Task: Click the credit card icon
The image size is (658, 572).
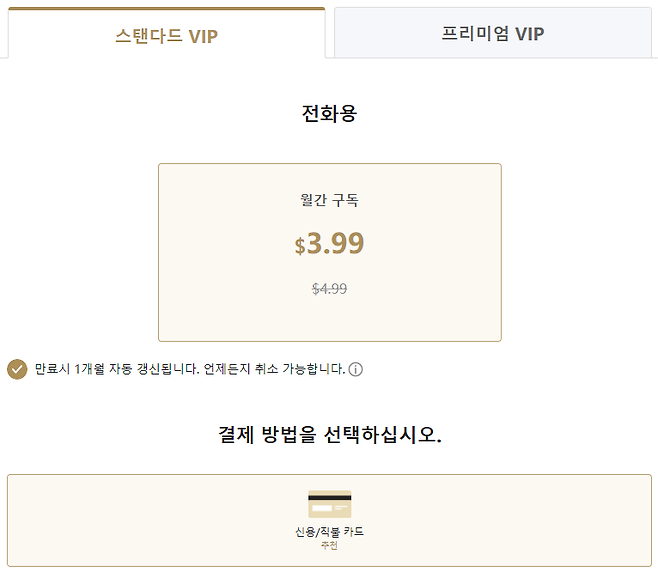Action: 329,504
